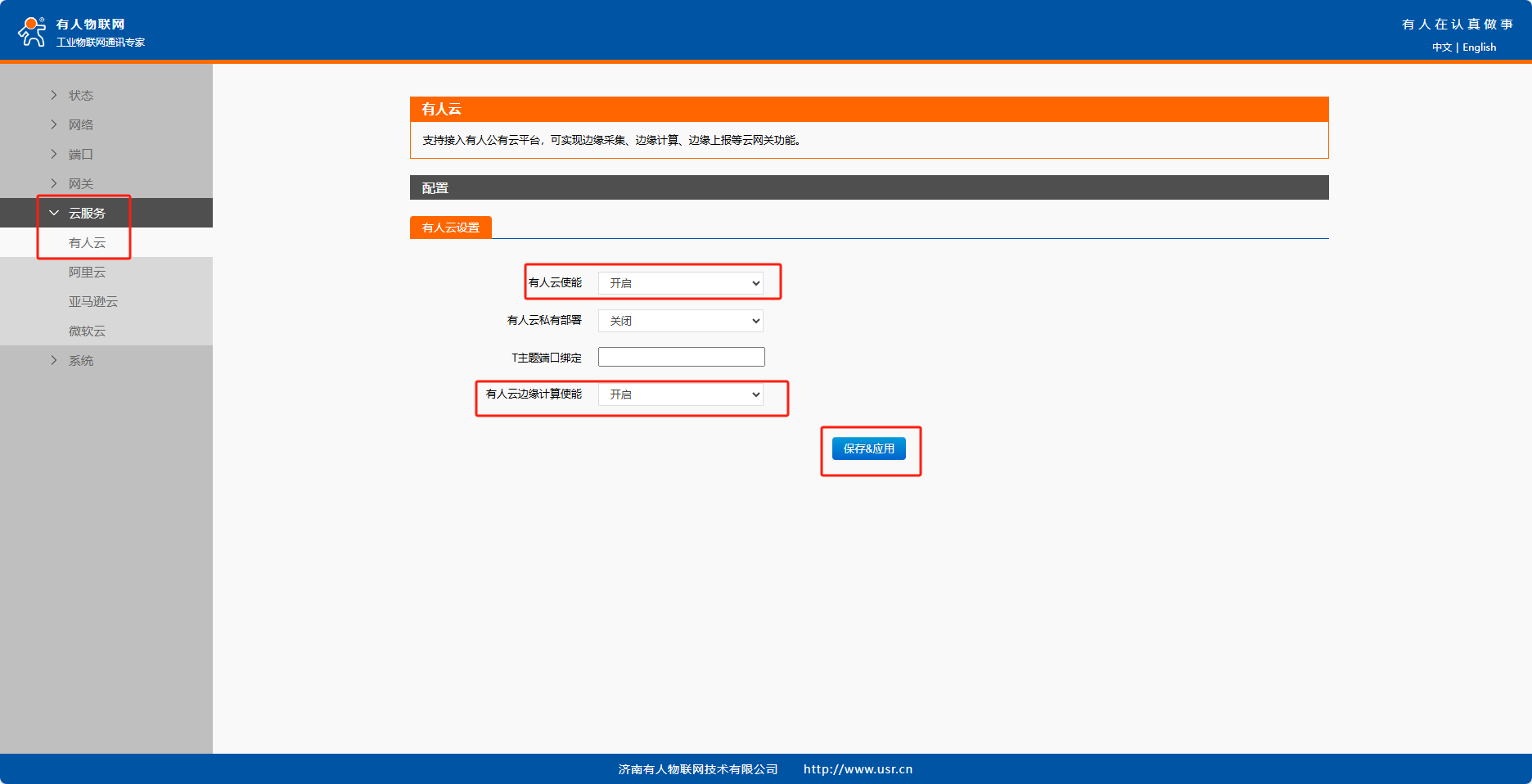Click the 工业物联网通讯专家 tagline
Viewport: 1532px width, 784px height.
click(x=101, y=43)
